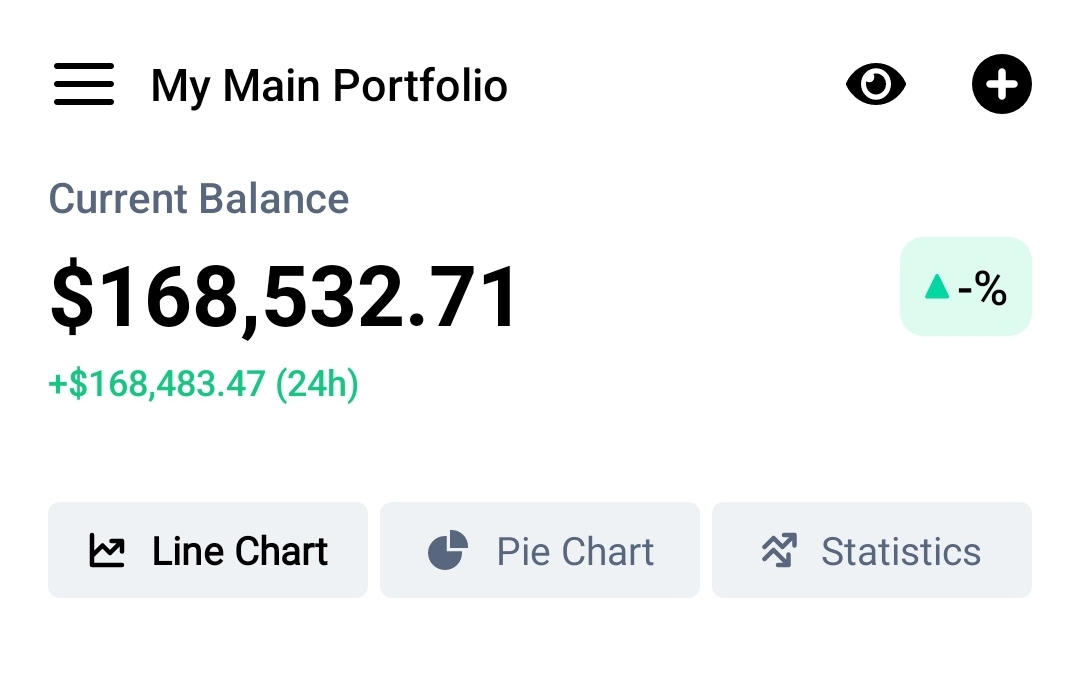Open My Main Portfolio selector title
Screen dimensions: 1080x689
coord(329,86)
